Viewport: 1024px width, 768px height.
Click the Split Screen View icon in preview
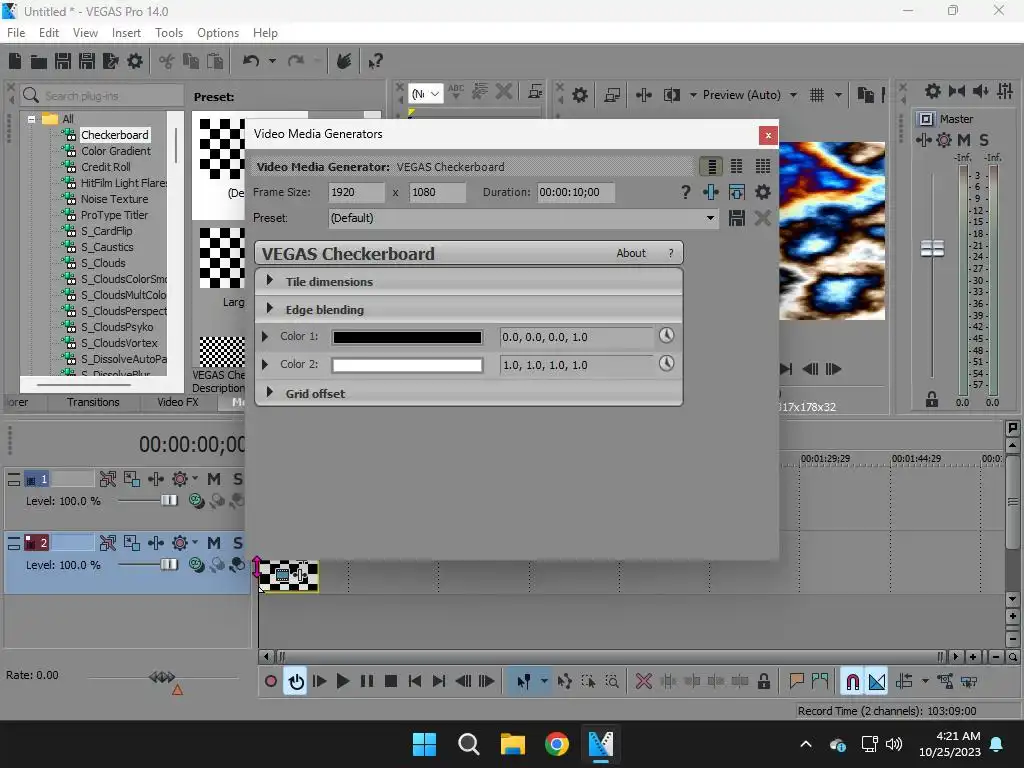(x=671, y=95)
